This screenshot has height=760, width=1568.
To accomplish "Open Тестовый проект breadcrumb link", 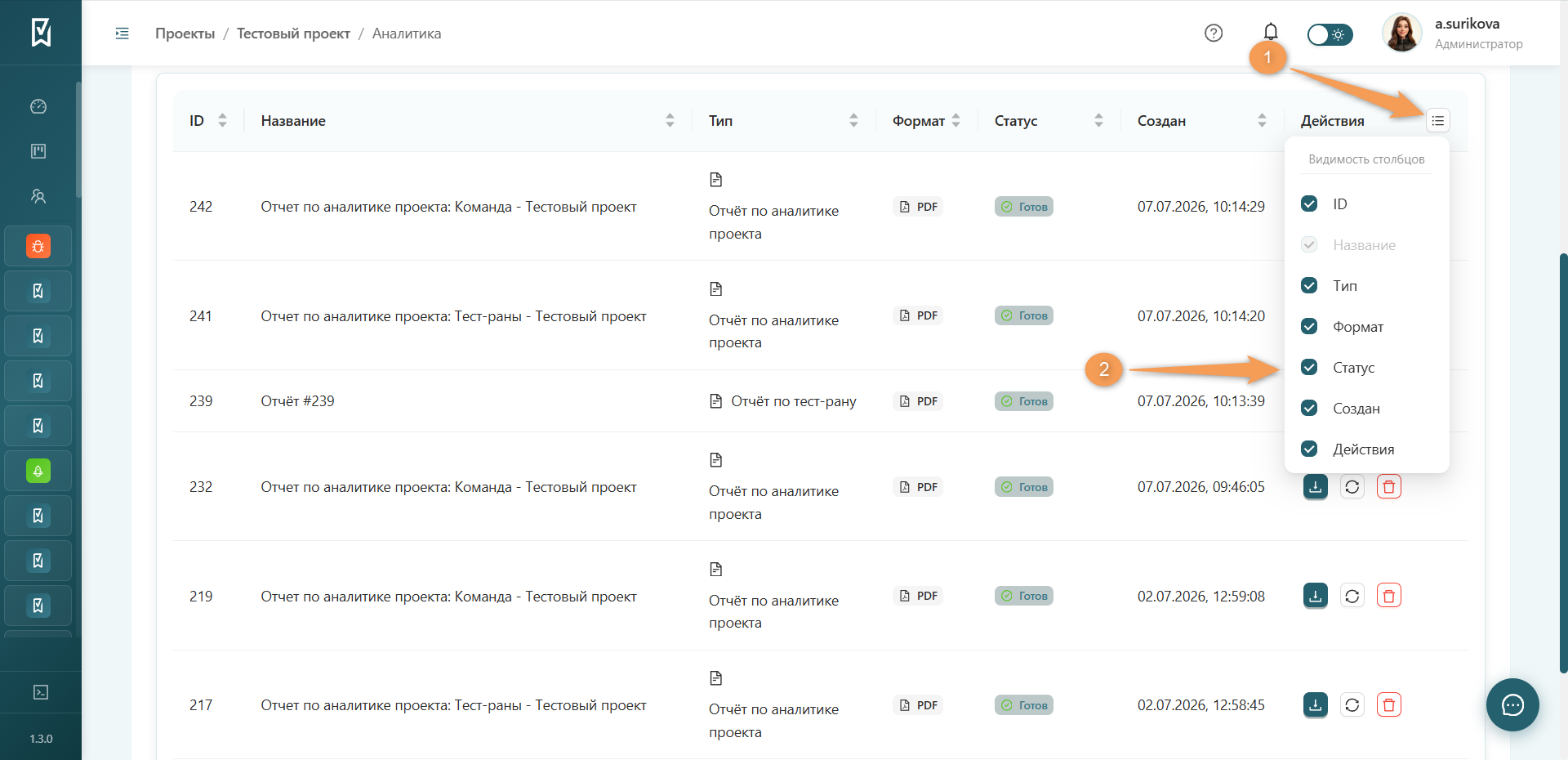I will pos(293,34).
